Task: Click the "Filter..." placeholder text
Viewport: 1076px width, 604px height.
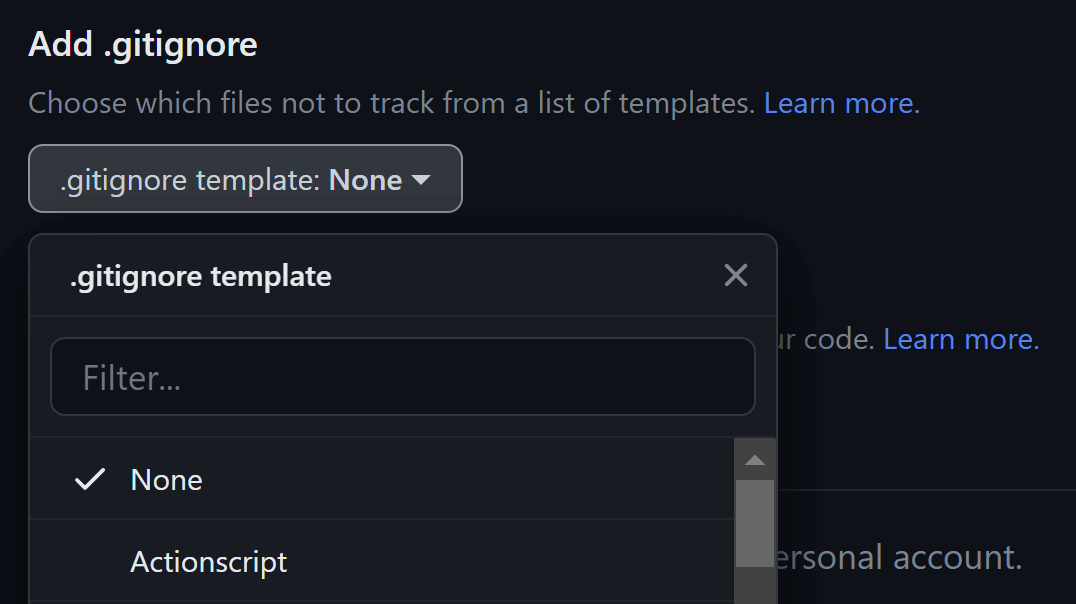Action: pyautogui.click(x=131, y=378)
